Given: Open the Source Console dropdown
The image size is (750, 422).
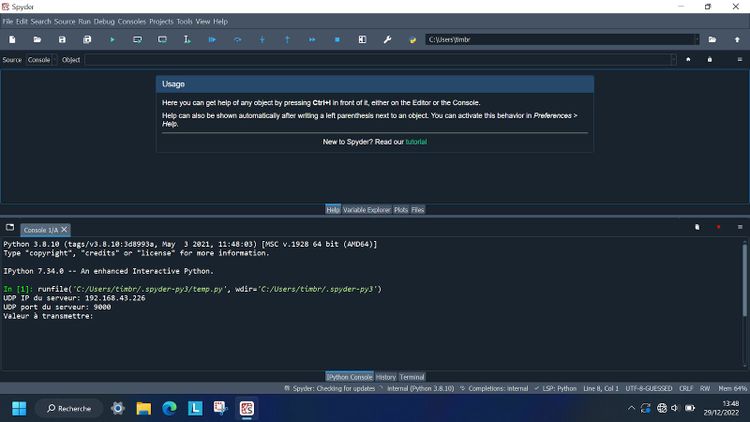Looking at the screenshot, I should pos(39,60).
